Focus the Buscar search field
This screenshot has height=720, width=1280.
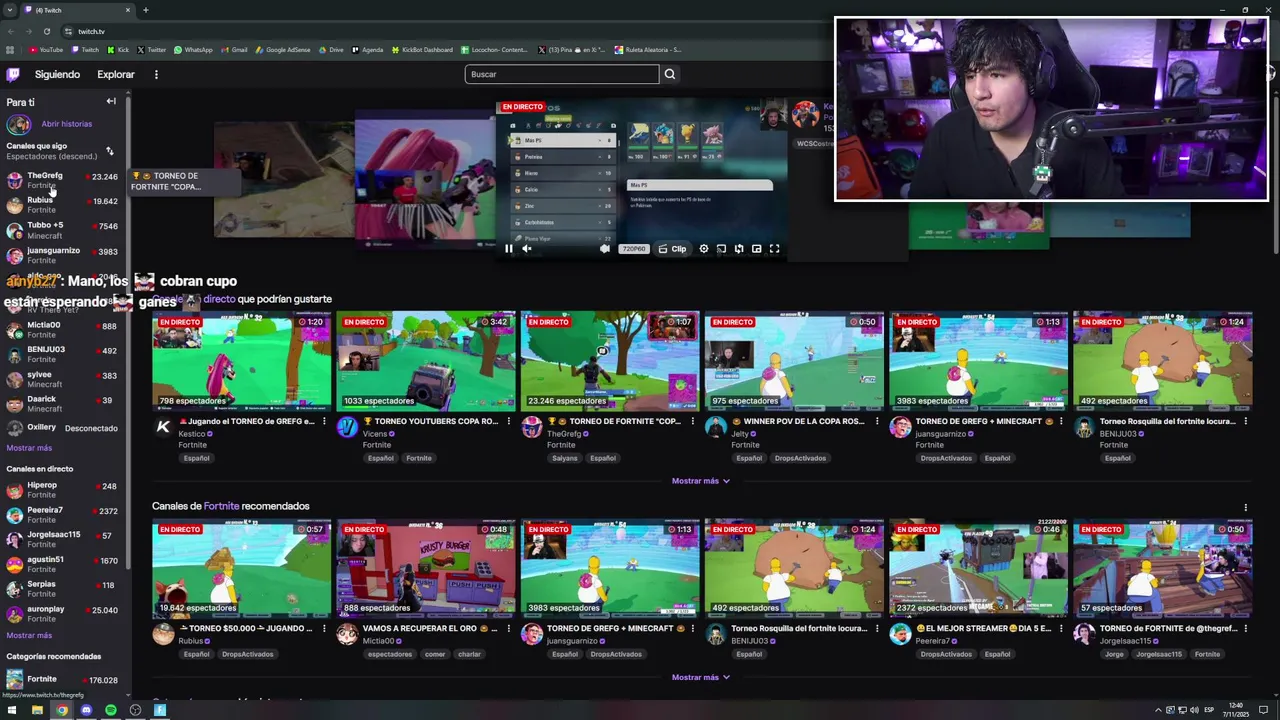(562, 74)
